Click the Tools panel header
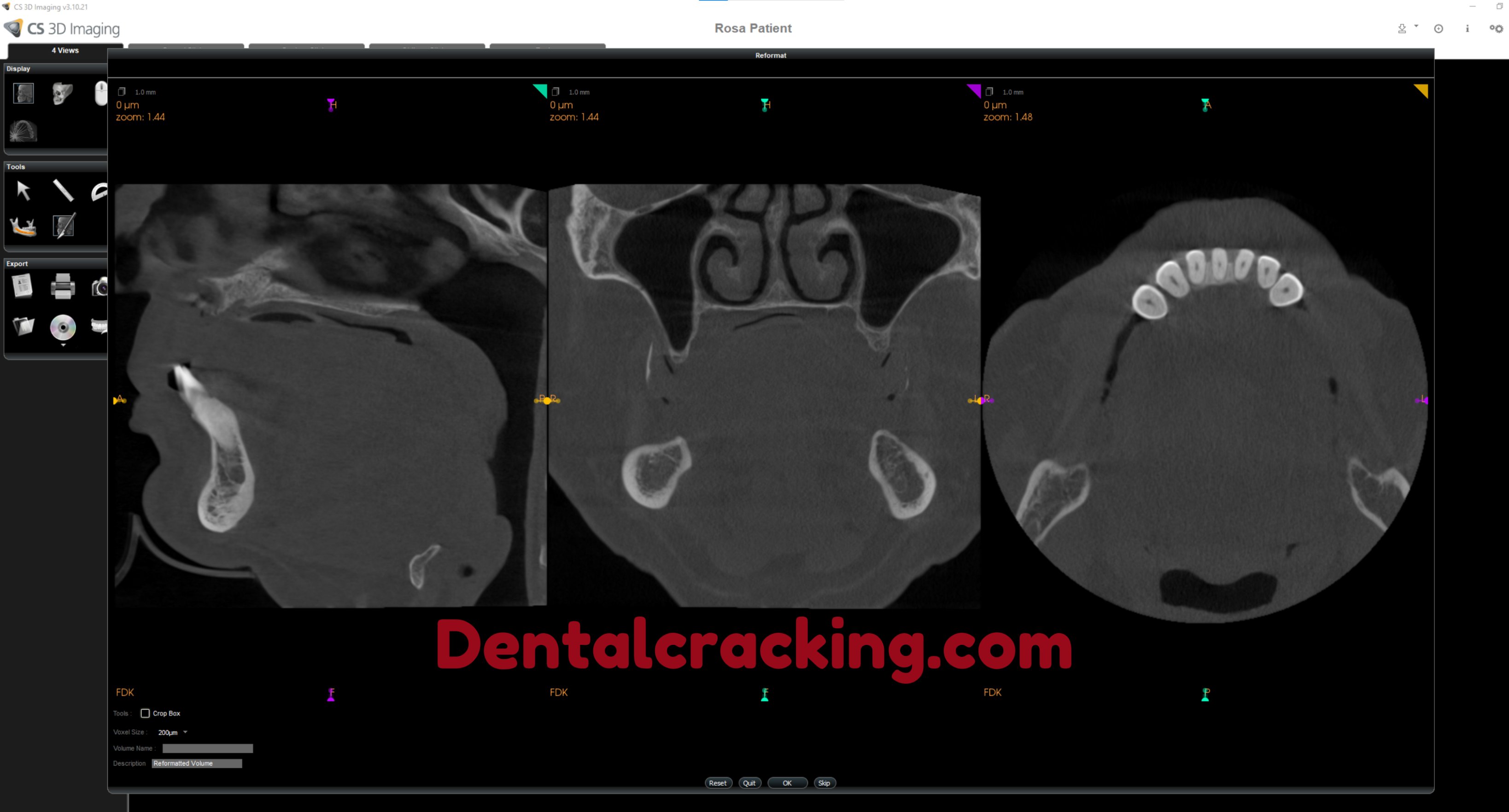1509x812 pixels. (56, 166)
